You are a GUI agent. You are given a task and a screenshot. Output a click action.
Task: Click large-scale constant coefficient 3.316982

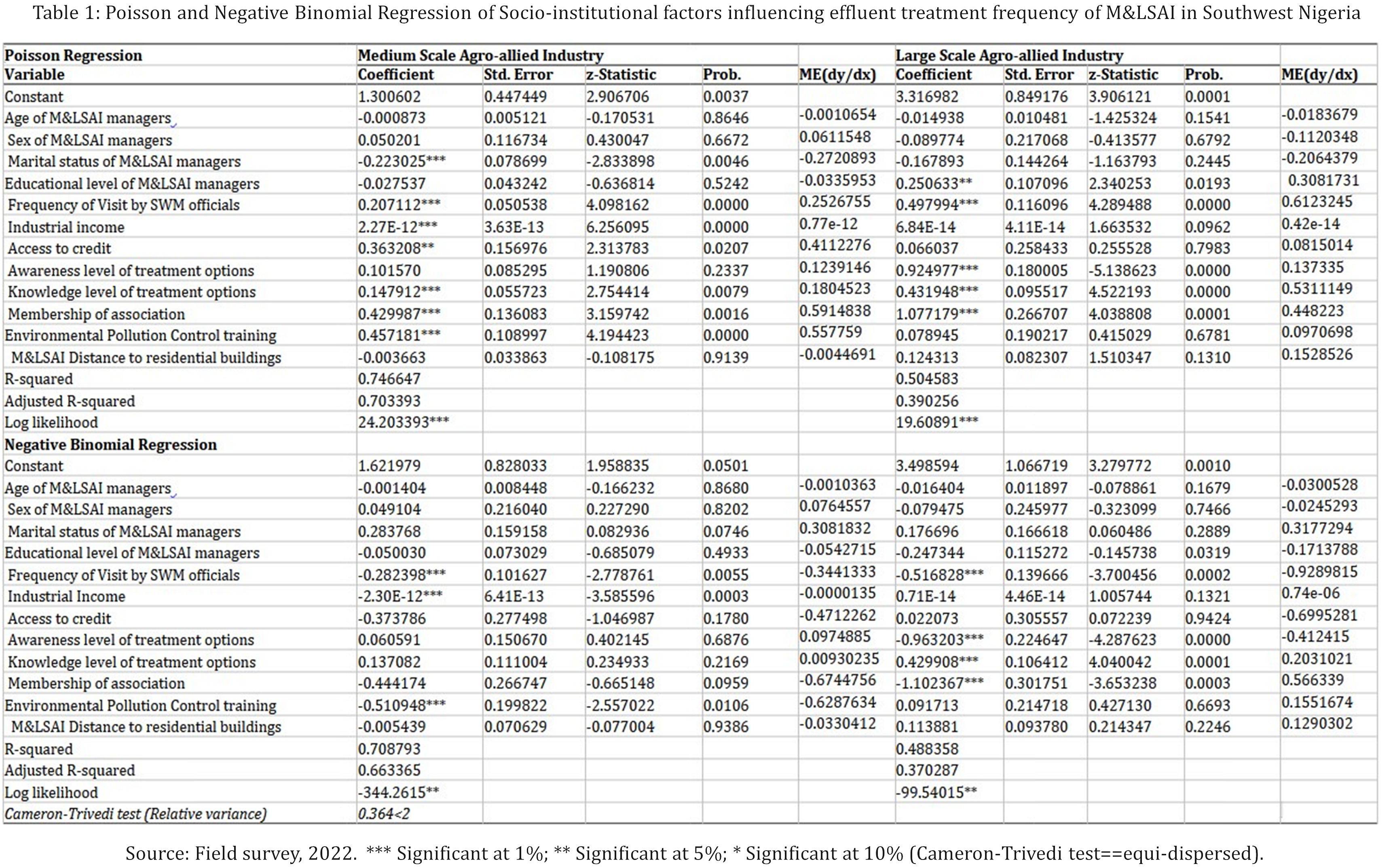tap(927, 97)
